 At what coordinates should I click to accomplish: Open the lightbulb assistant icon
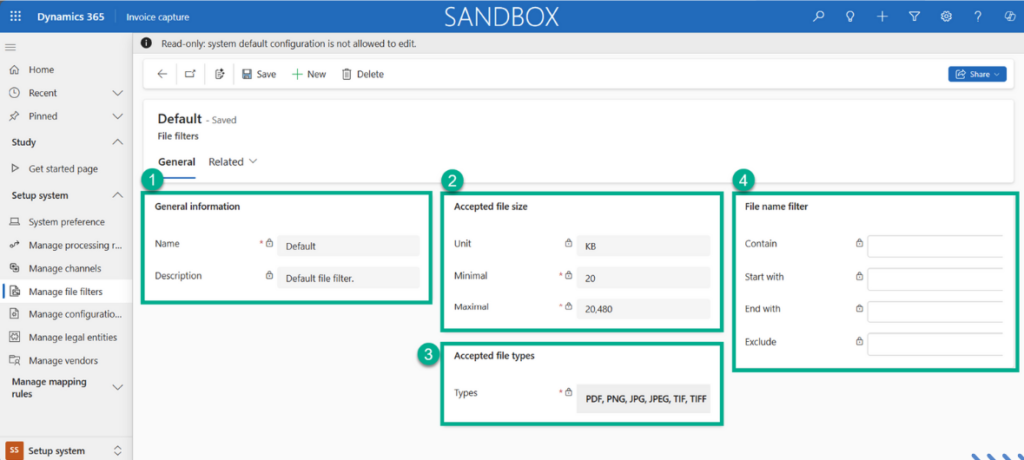[850, 17]
